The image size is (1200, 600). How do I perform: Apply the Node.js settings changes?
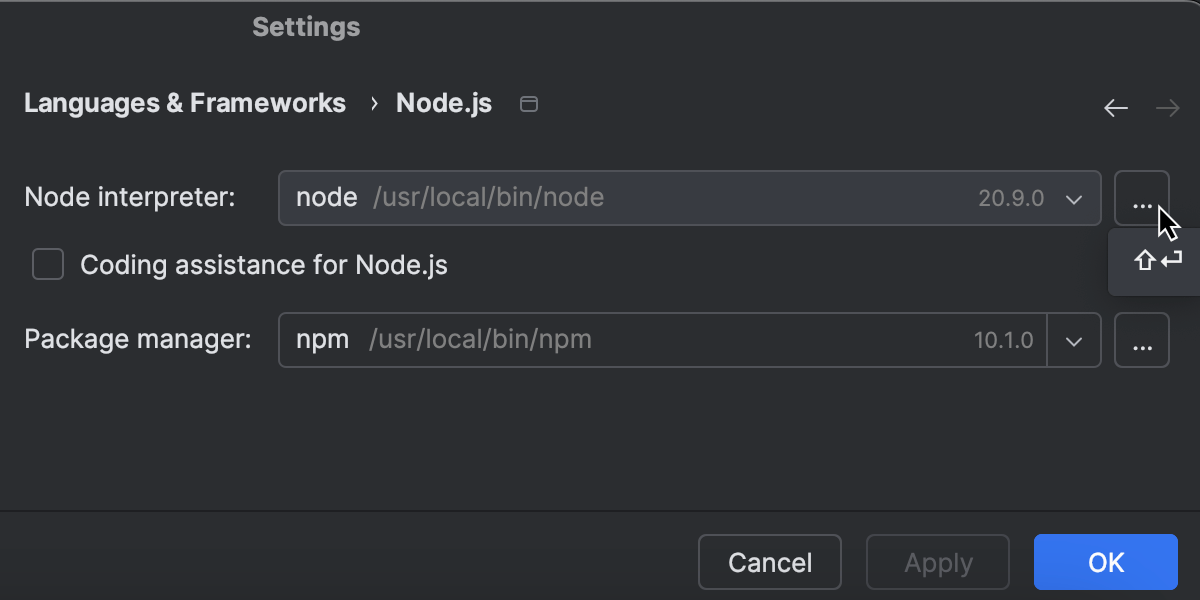937,562
